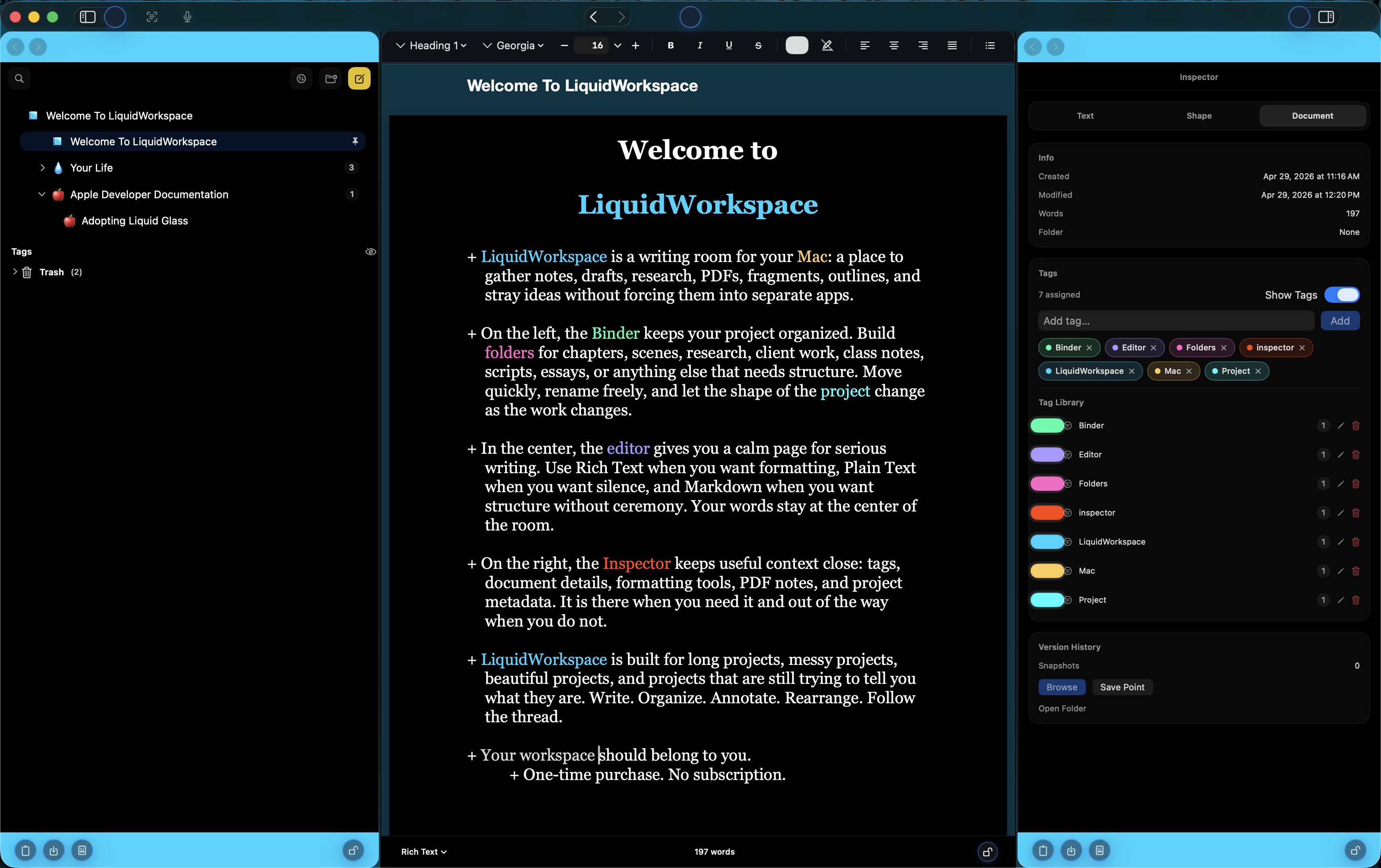Open the text color swatch in toolbar

click(797, 45)
